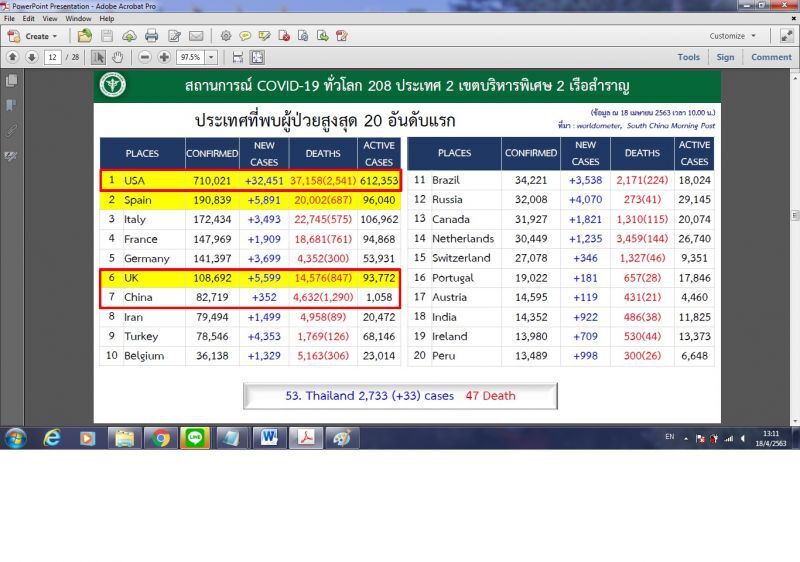
Task: Click the USA row country name
Action: 135,181
